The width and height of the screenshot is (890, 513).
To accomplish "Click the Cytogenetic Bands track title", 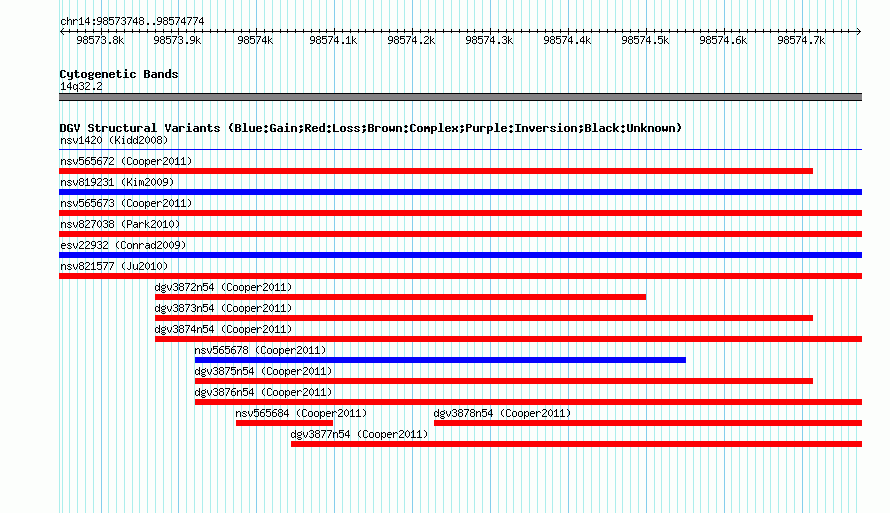I will 119,74.
